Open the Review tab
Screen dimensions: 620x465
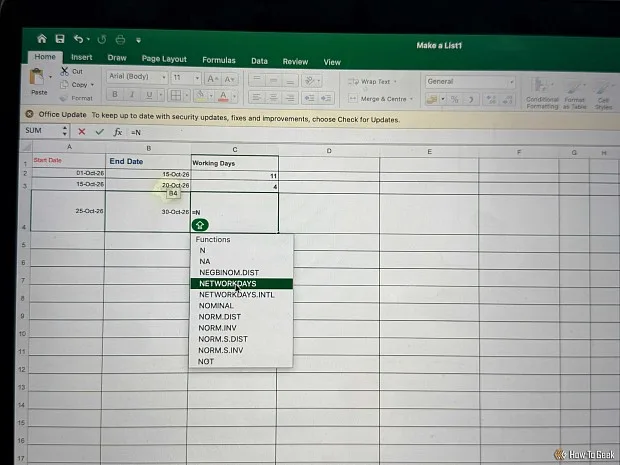click(x=295, y=62)
